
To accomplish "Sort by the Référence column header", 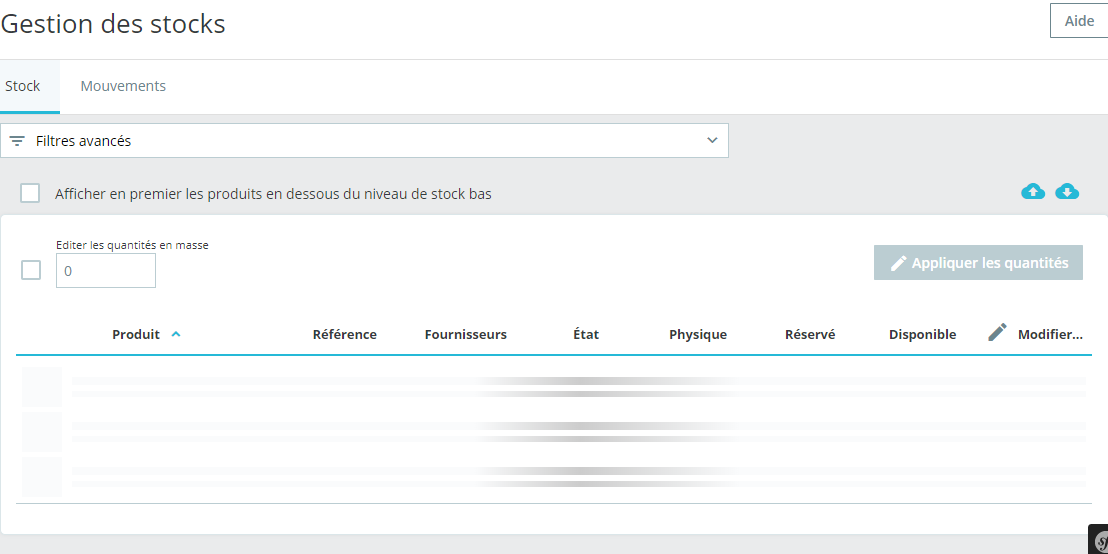I will pyautogui.click(x=345, y=334).
